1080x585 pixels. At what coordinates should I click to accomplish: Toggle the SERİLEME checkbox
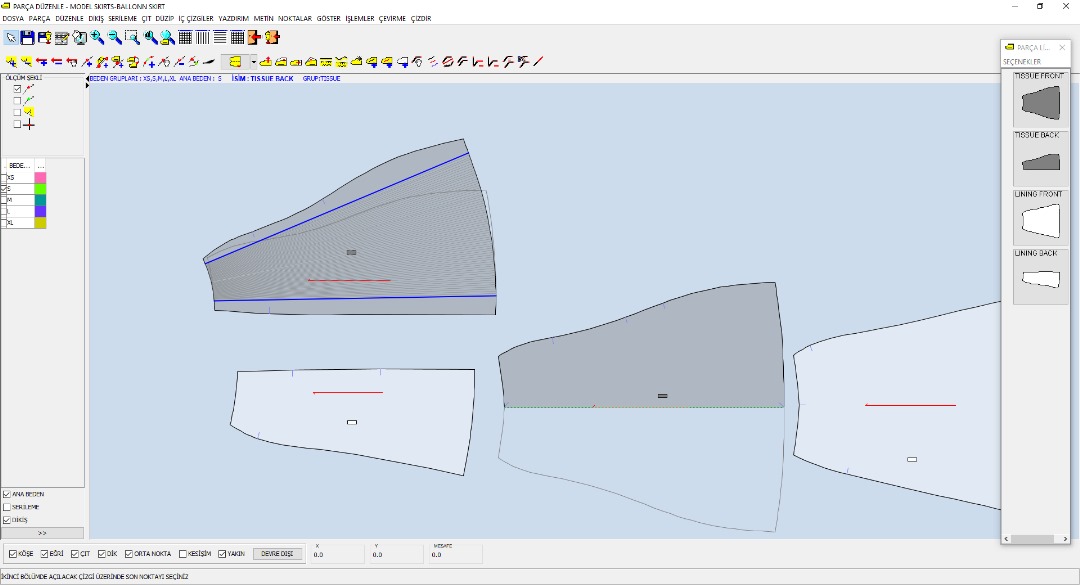(8, 507)
